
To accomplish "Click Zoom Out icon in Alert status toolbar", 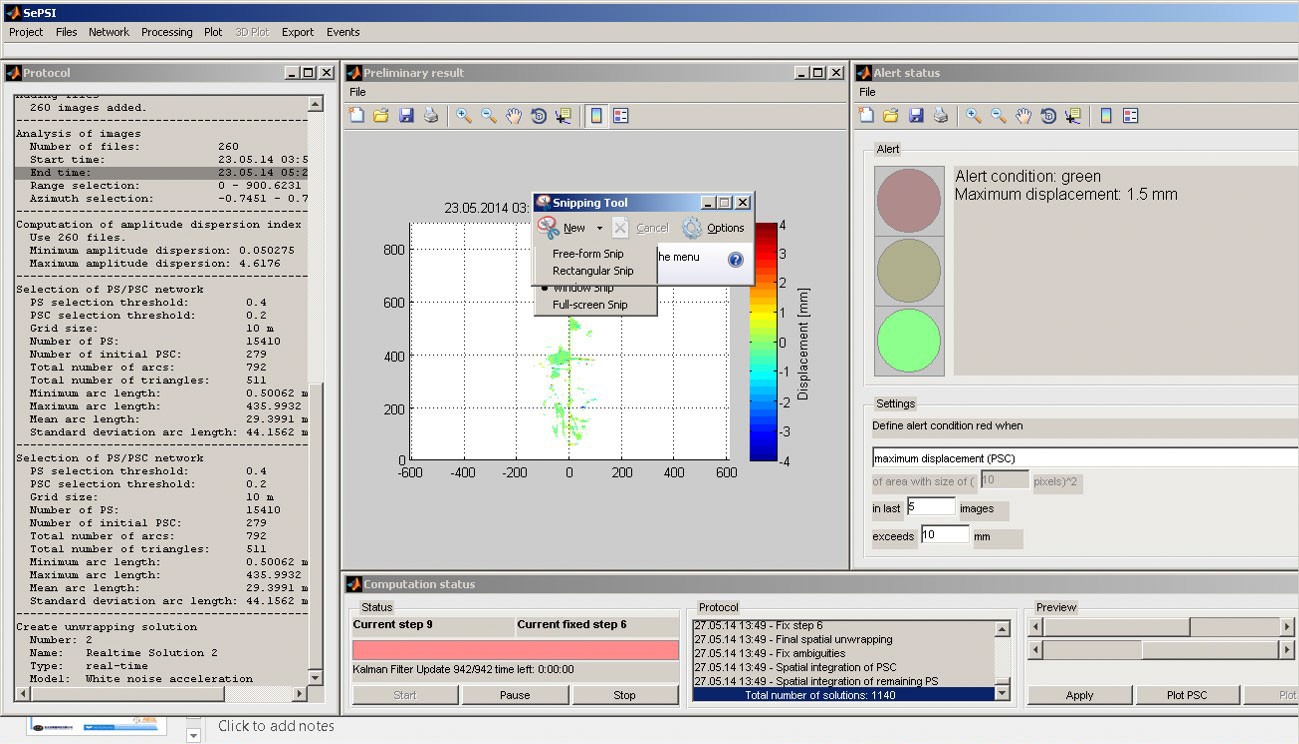I will pos(998,116).
